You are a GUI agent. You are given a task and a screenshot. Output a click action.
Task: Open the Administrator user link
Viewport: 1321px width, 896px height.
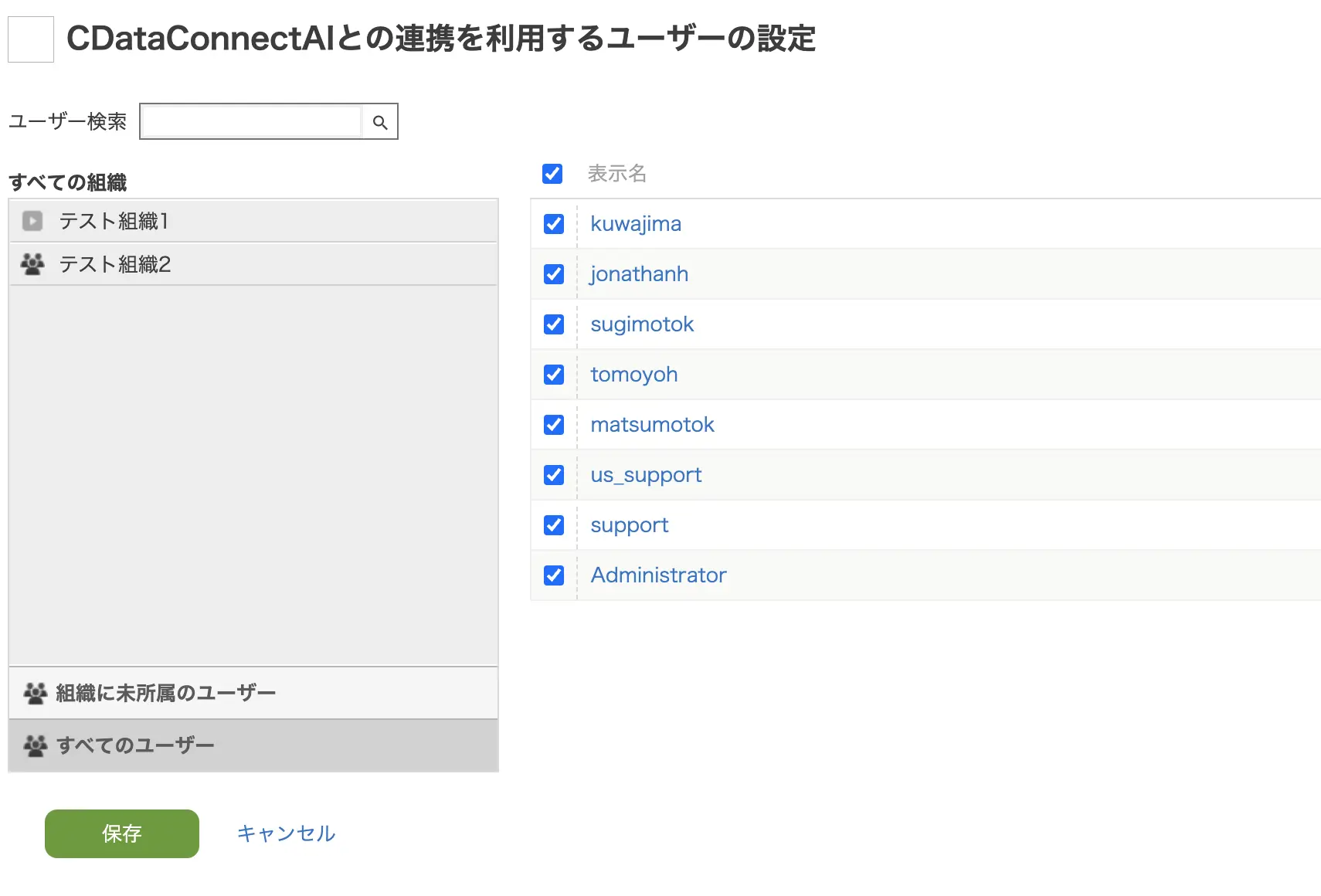658,575
